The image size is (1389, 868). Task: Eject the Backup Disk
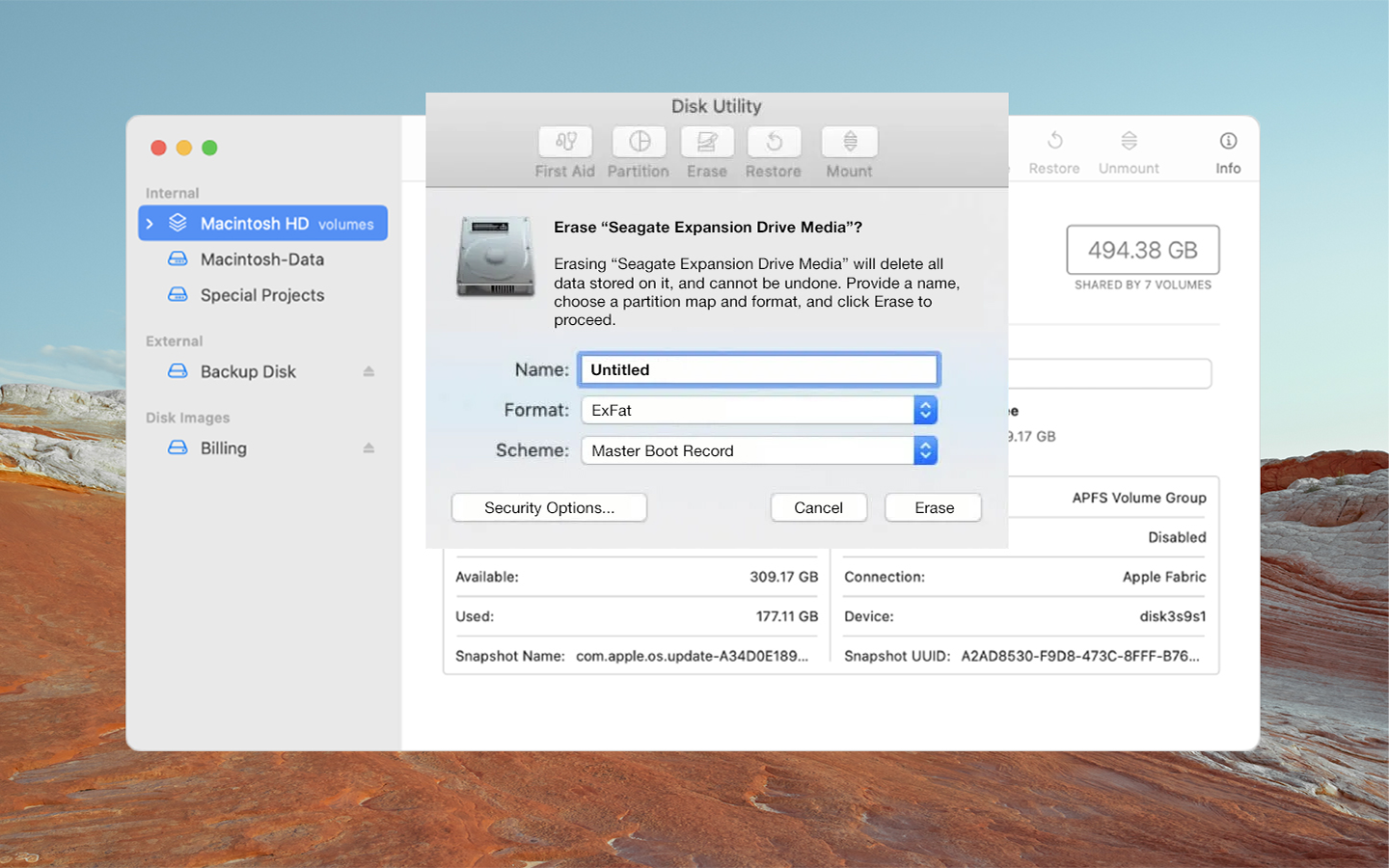point(368,371)
